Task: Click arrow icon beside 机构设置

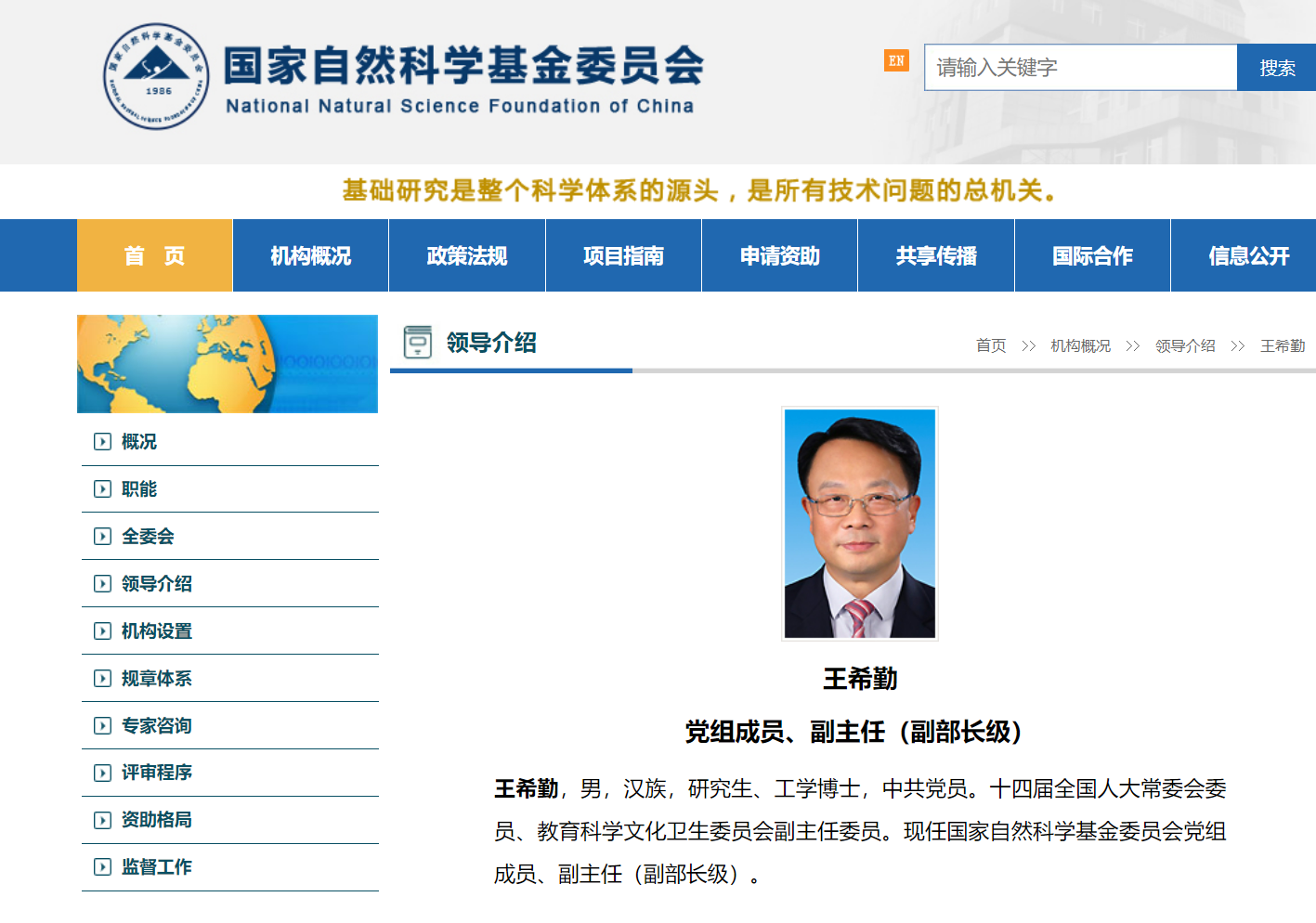Action: [x=102, y=631]
